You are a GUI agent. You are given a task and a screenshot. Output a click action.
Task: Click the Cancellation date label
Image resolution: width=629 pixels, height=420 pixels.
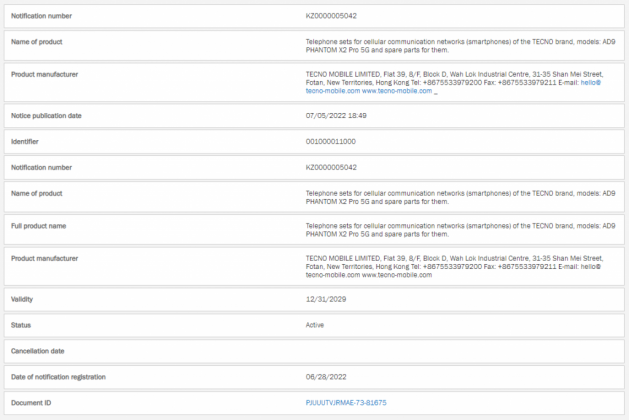(39, 351)
